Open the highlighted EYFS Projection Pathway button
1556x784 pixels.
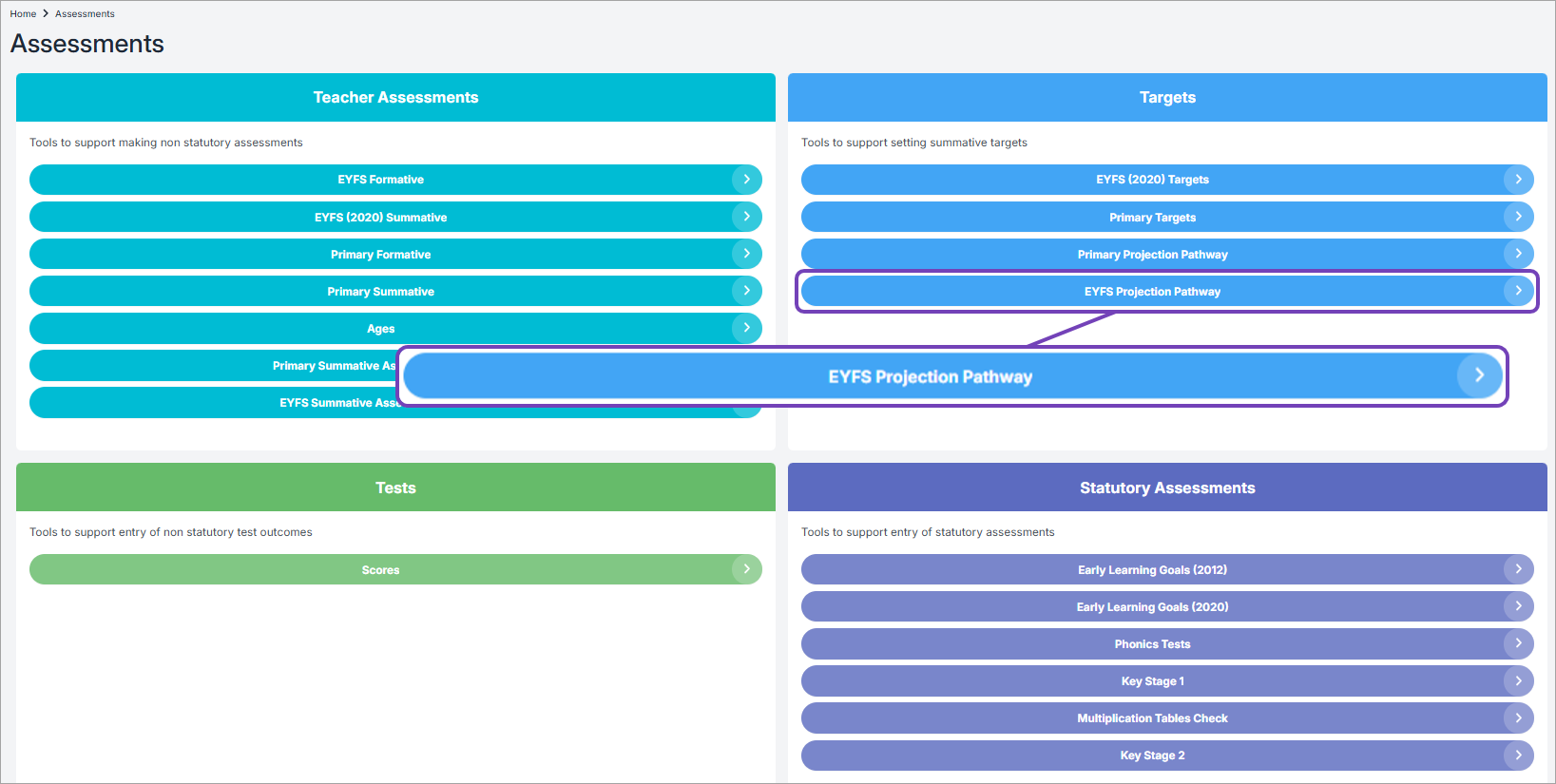click(x=1152, y=292)
